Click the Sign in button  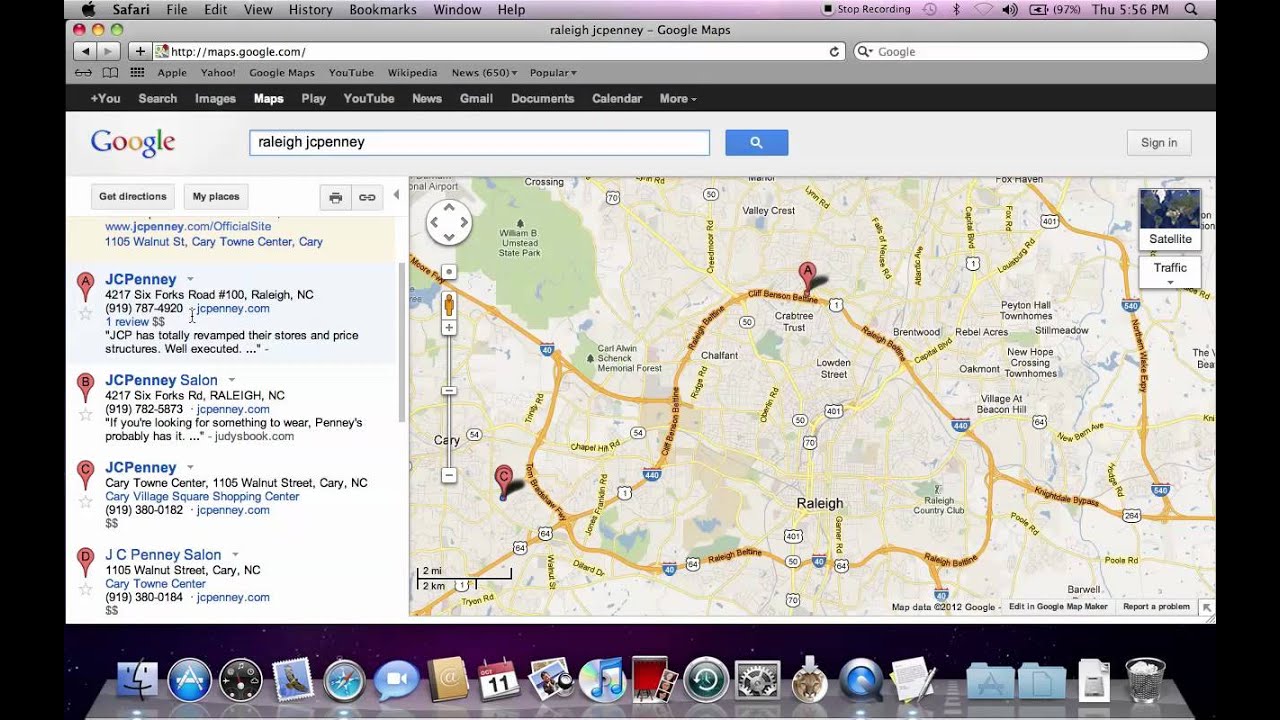click(1159, 142)
